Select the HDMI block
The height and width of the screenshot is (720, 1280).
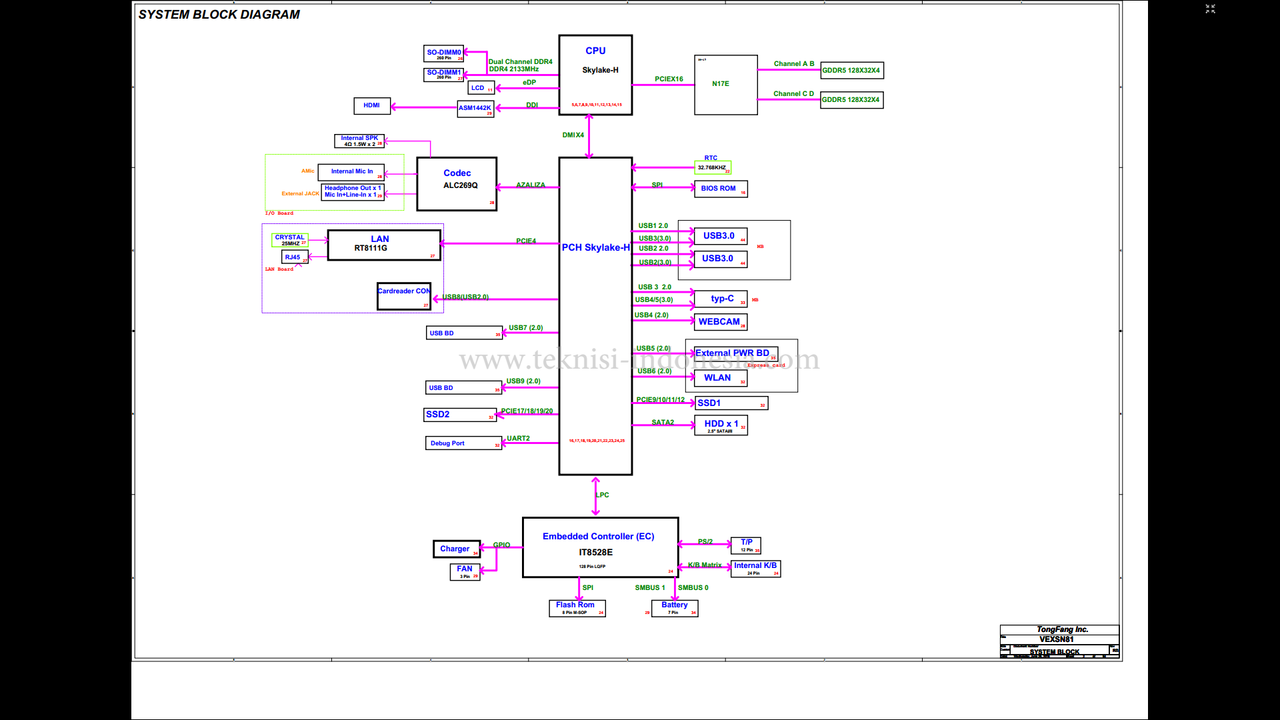372,106
